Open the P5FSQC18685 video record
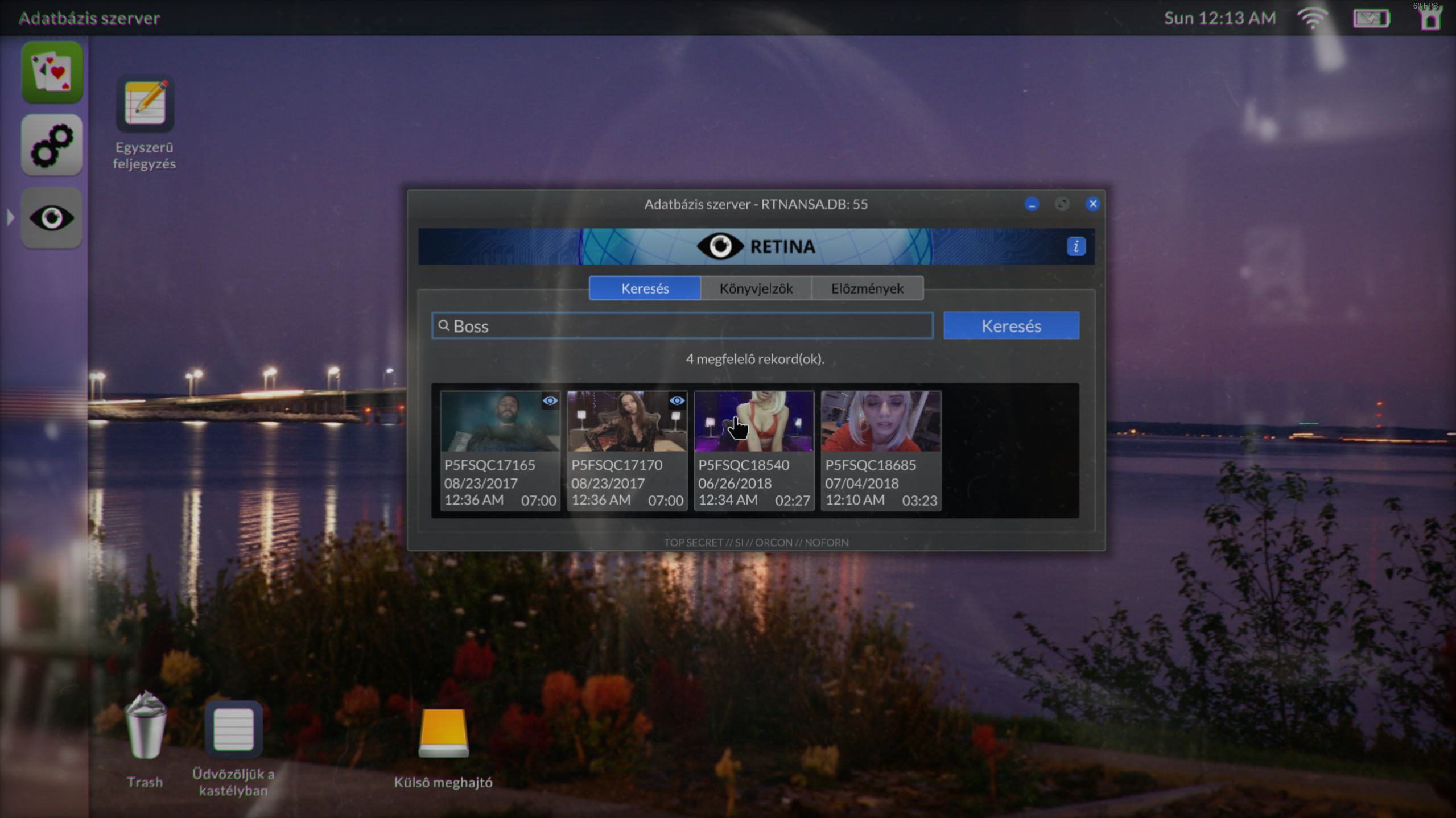 pyautogui.click(x=880, y=449)
